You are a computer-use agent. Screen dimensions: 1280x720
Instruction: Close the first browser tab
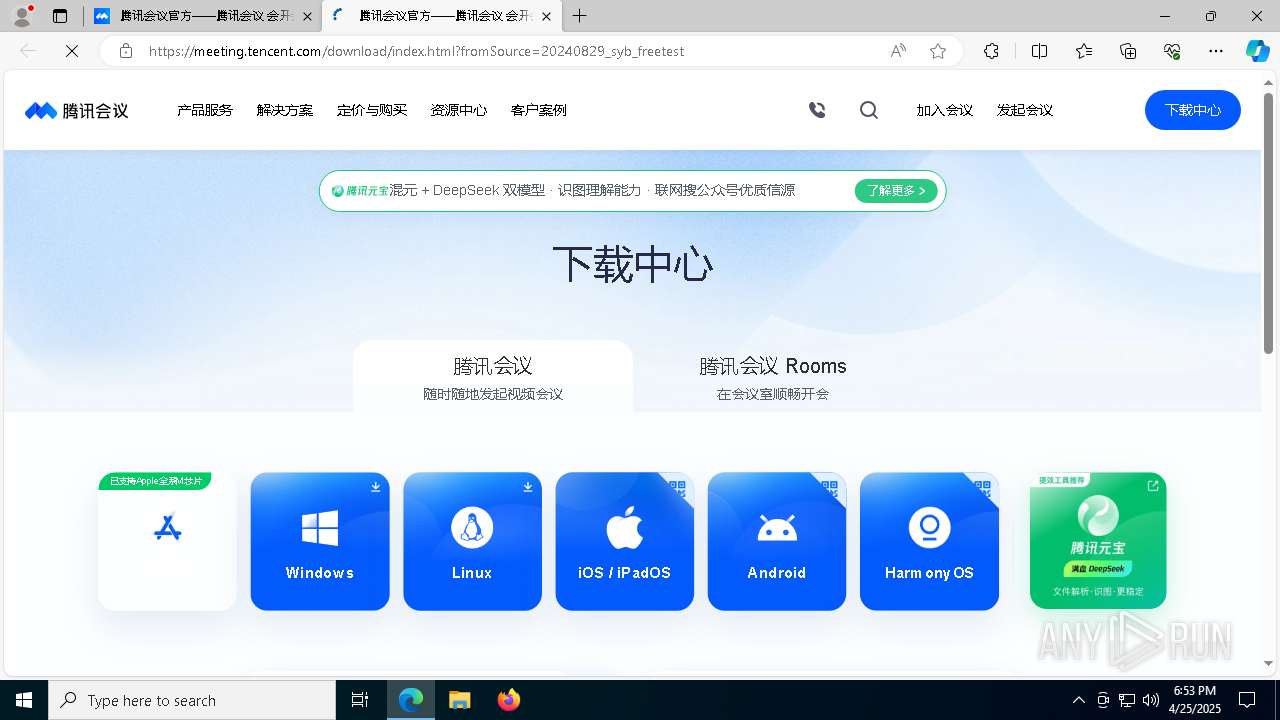[307, 16]
